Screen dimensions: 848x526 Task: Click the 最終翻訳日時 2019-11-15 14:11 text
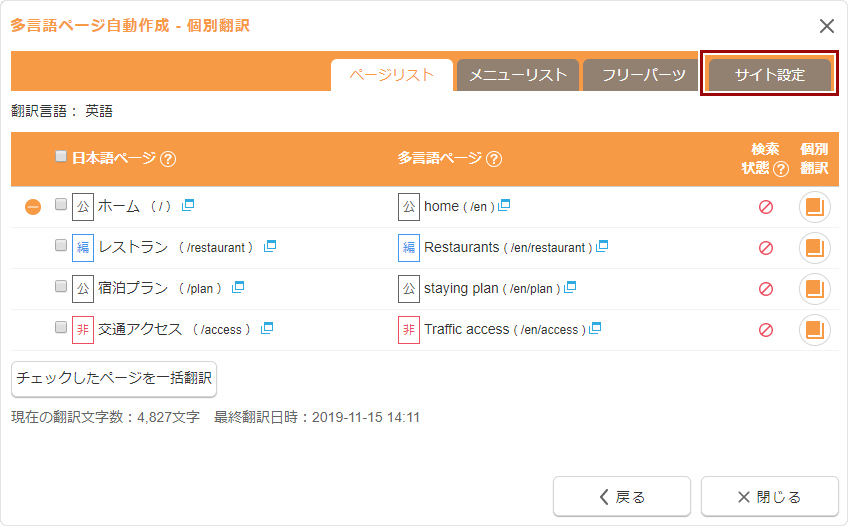point(317,417)
